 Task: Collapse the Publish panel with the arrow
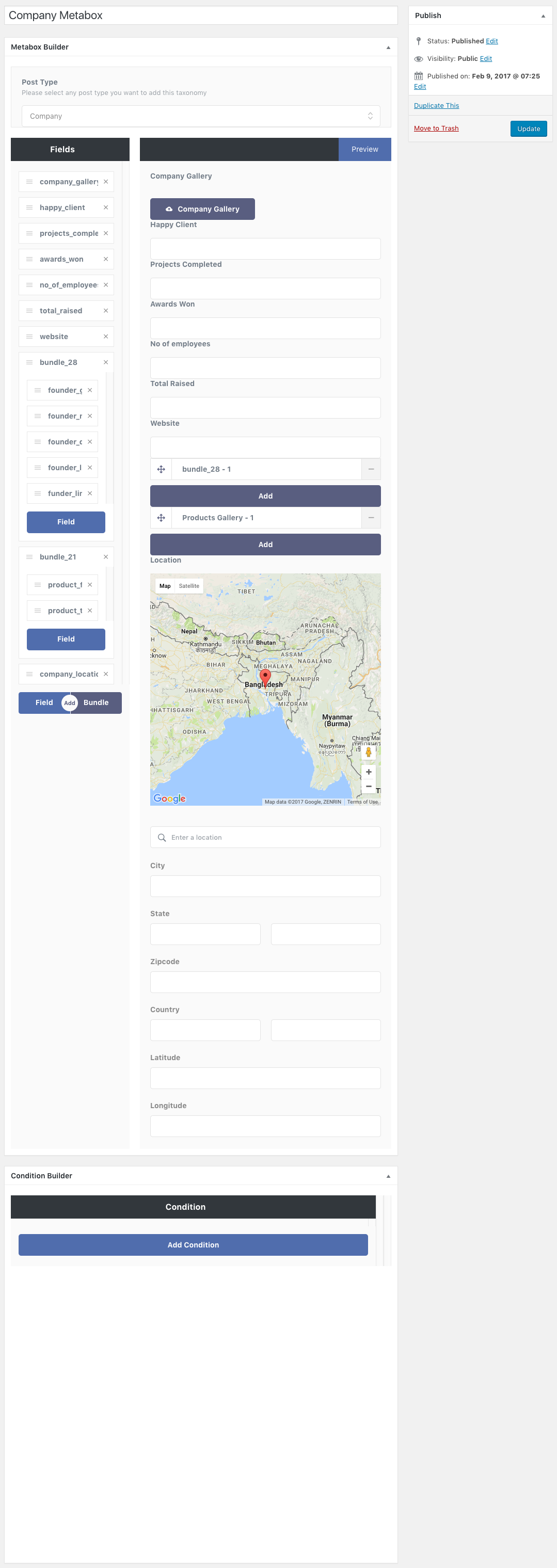pyautogui.click(x=543, y=16)
